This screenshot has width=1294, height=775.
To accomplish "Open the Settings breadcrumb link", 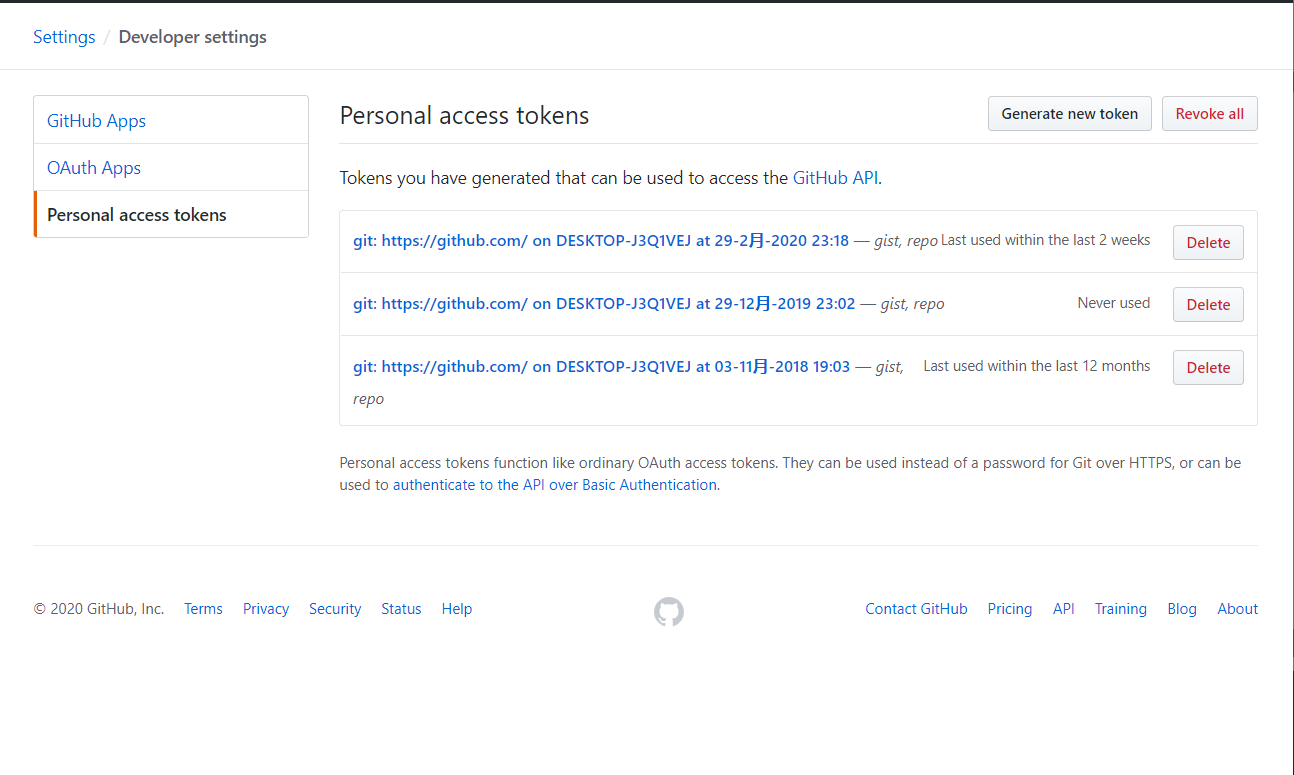I will [64, 37].
